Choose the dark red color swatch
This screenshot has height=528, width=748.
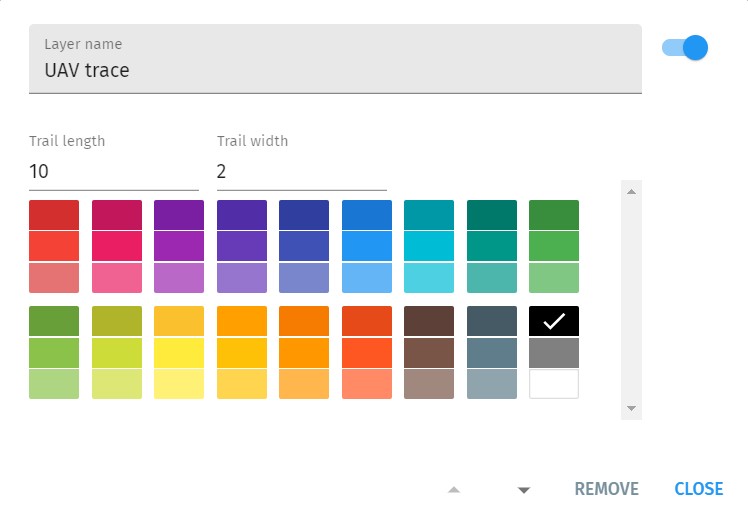tap(54, 215)
